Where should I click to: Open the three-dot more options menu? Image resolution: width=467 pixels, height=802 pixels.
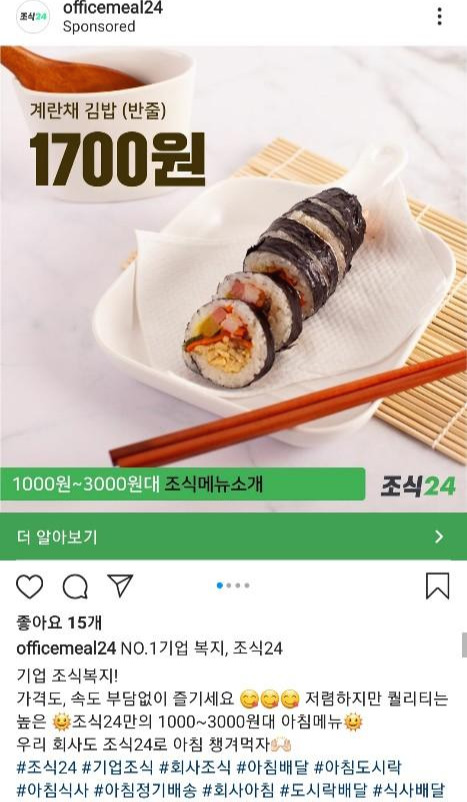439,17
